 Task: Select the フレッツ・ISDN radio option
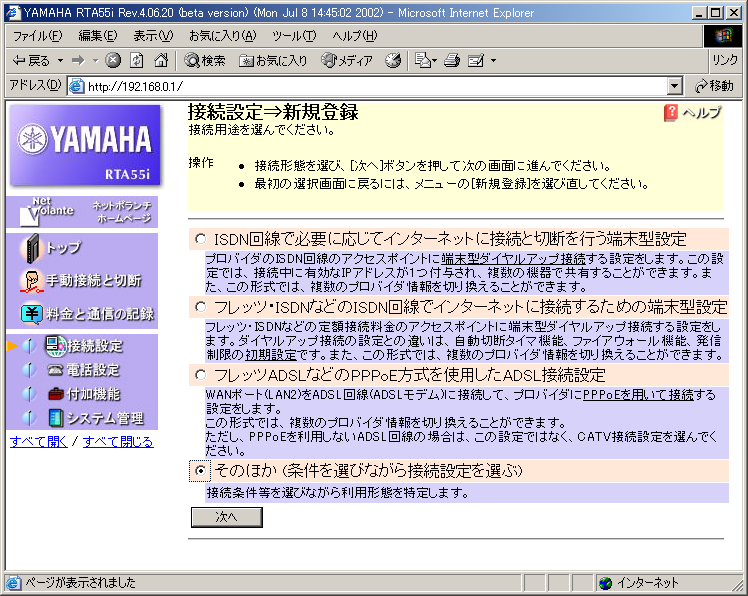[201, 307]
